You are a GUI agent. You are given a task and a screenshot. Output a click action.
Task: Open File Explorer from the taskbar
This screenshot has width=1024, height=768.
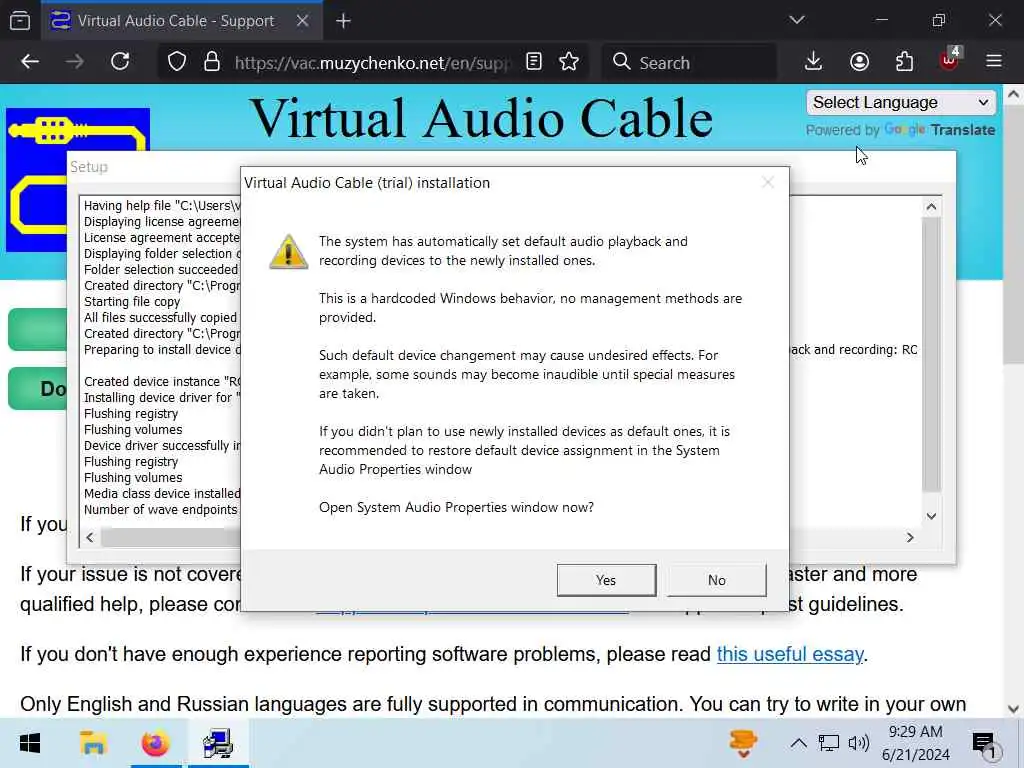pos(93,743)
